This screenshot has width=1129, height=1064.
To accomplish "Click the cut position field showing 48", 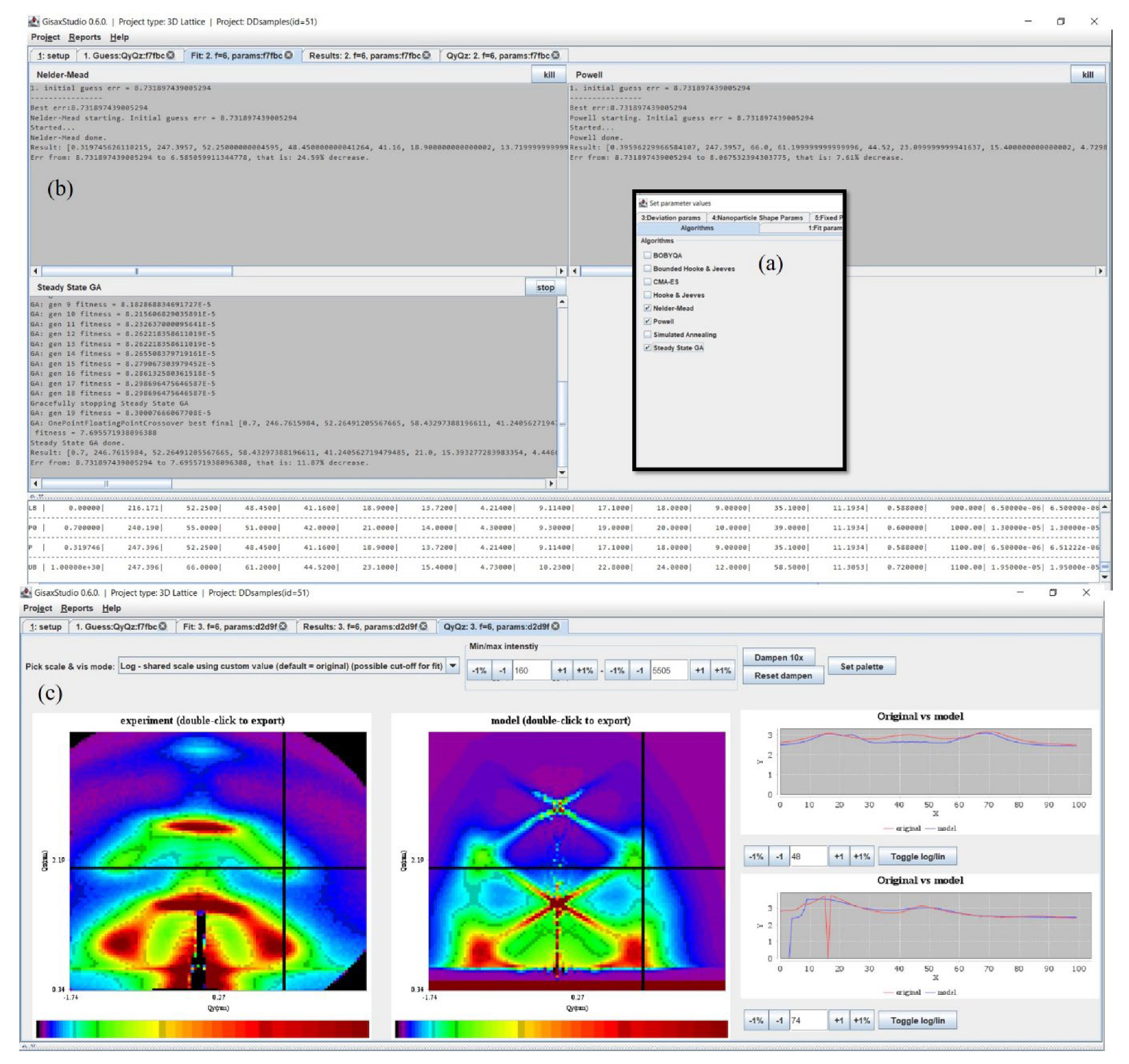I will [x=809, y=857].
